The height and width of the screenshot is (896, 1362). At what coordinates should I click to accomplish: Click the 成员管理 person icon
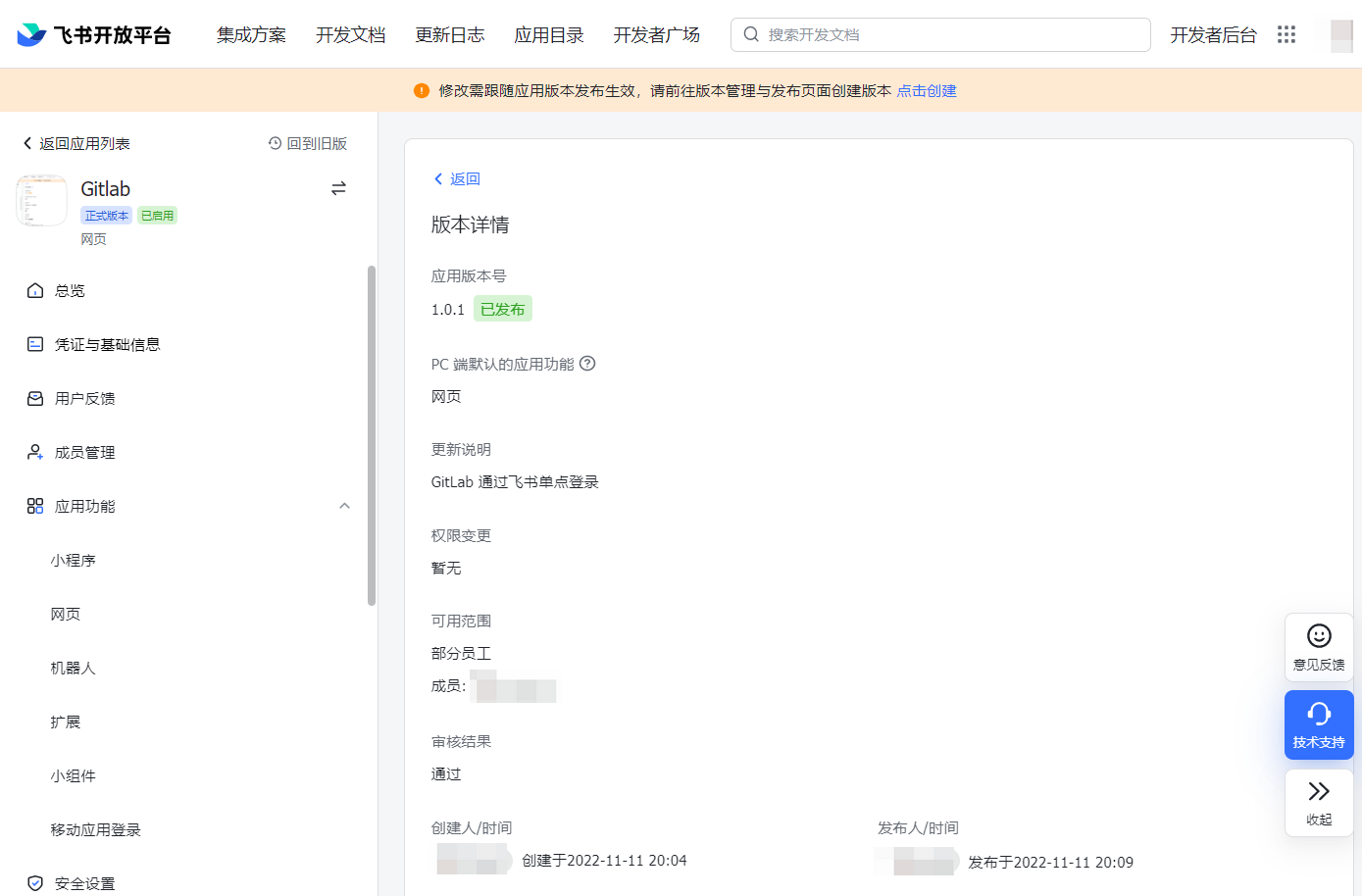(x=35, y=452)
